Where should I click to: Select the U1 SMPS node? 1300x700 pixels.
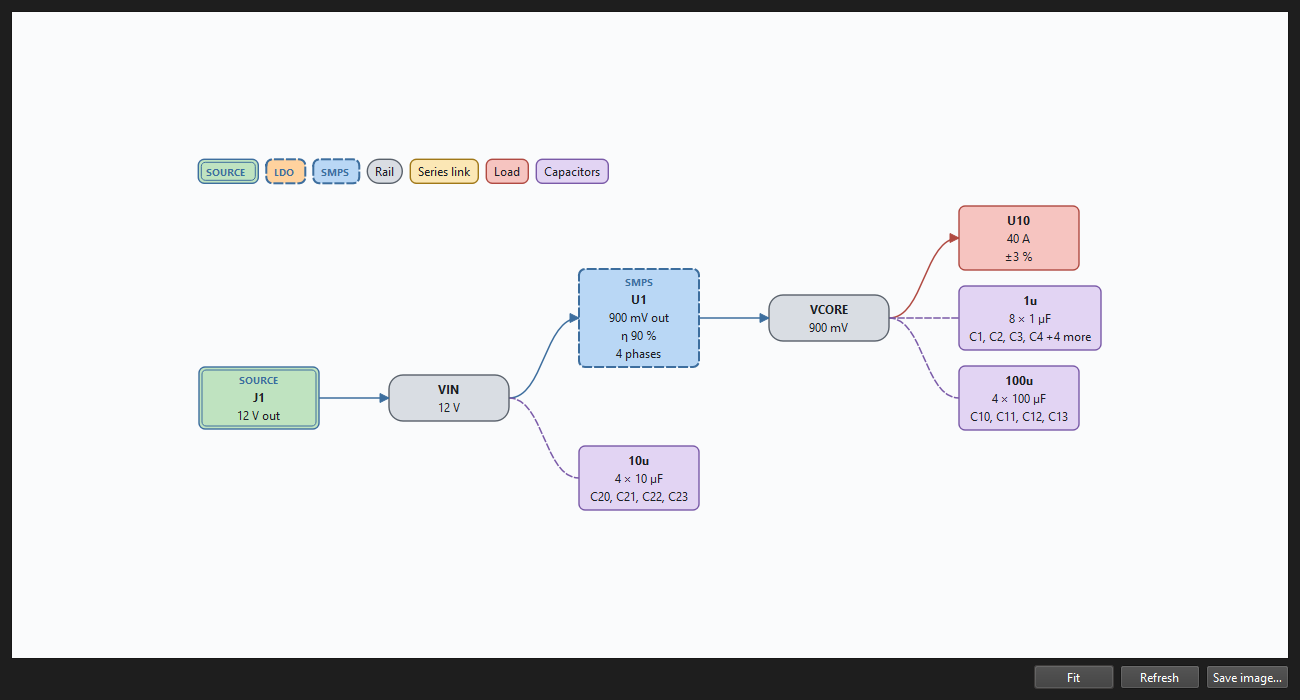pos(639,318)
